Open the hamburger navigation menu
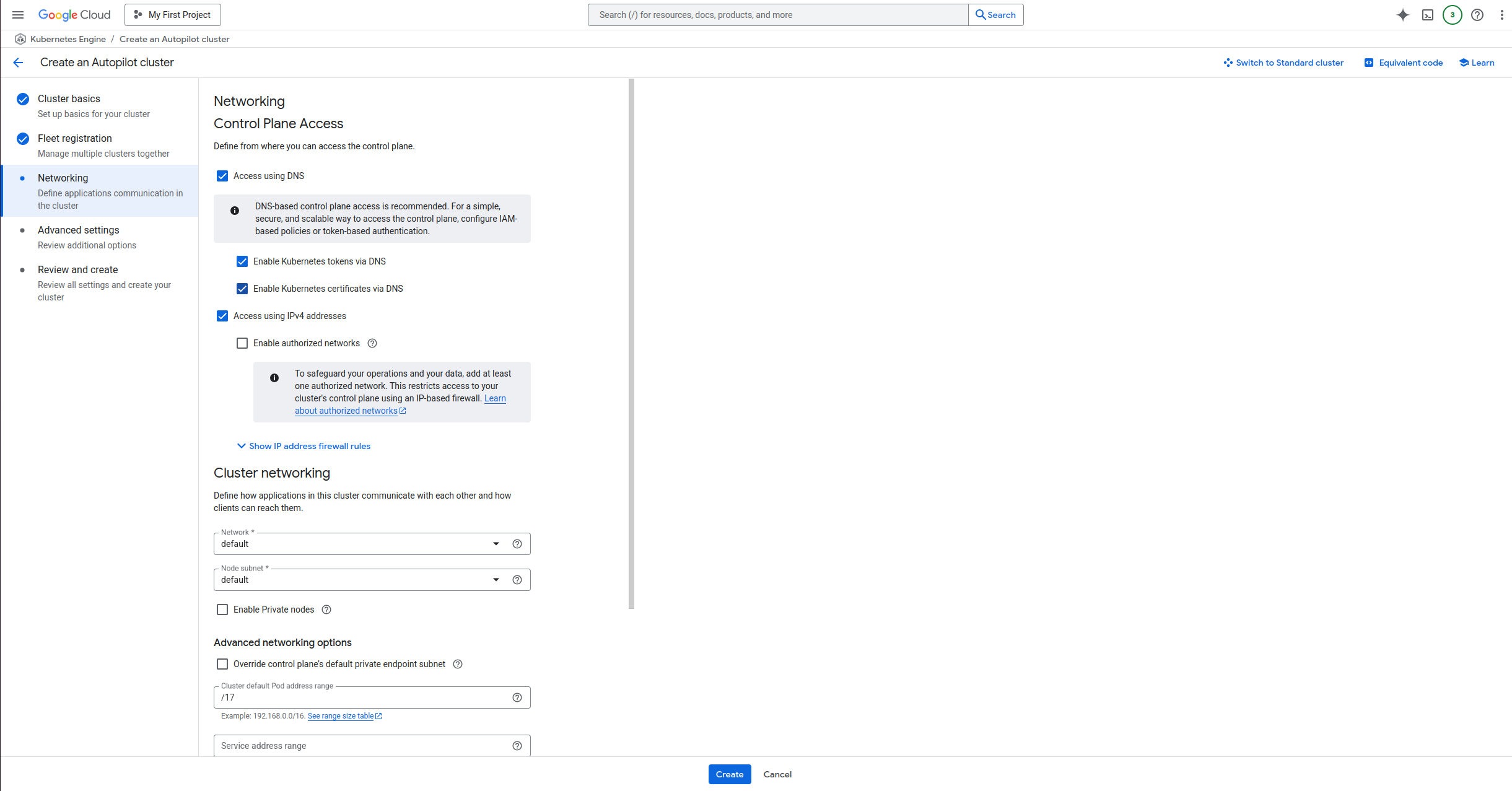 [x=18, y=15]
